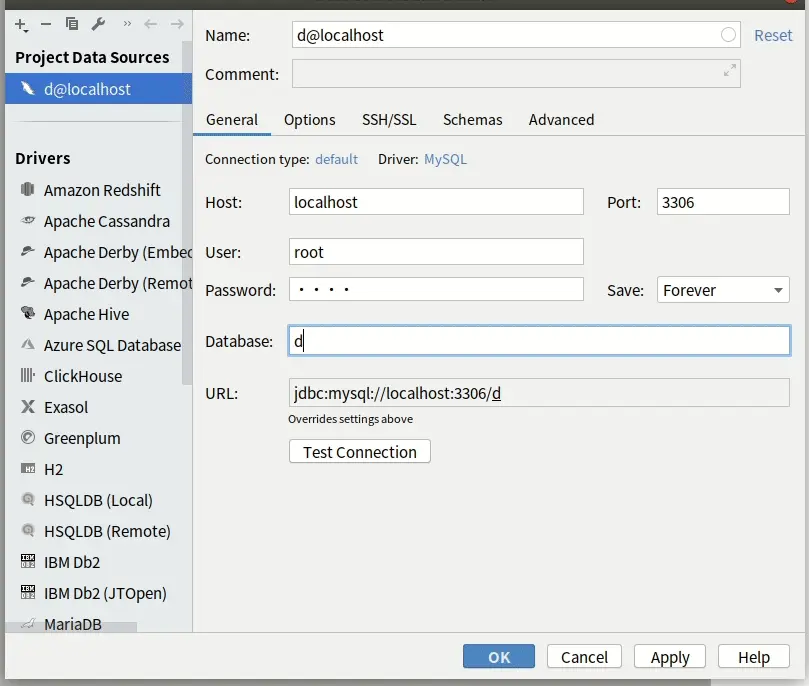
Task: Click the Azure SQL Database icon
Action: tap(28, 344)
